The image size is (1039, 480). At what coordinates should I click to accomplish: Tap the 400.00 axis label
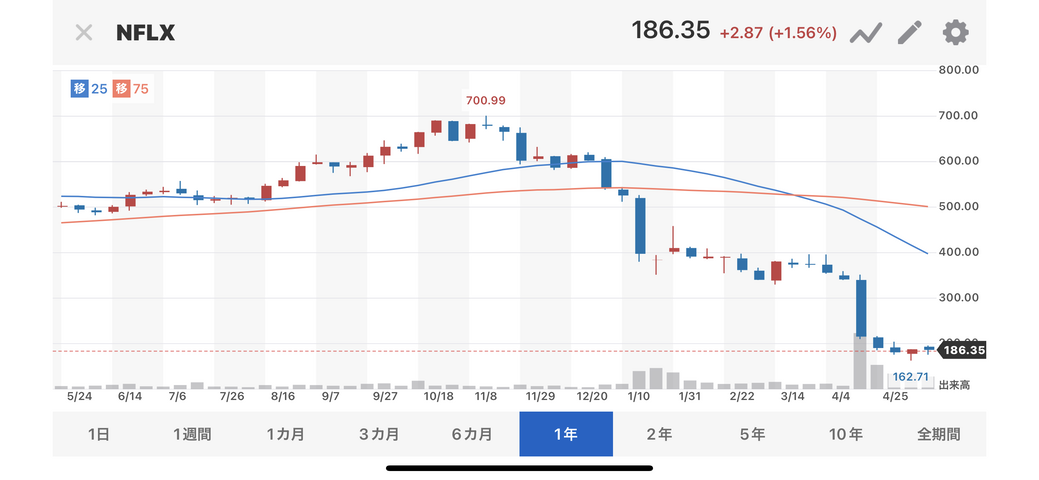[x=959, y=253]
